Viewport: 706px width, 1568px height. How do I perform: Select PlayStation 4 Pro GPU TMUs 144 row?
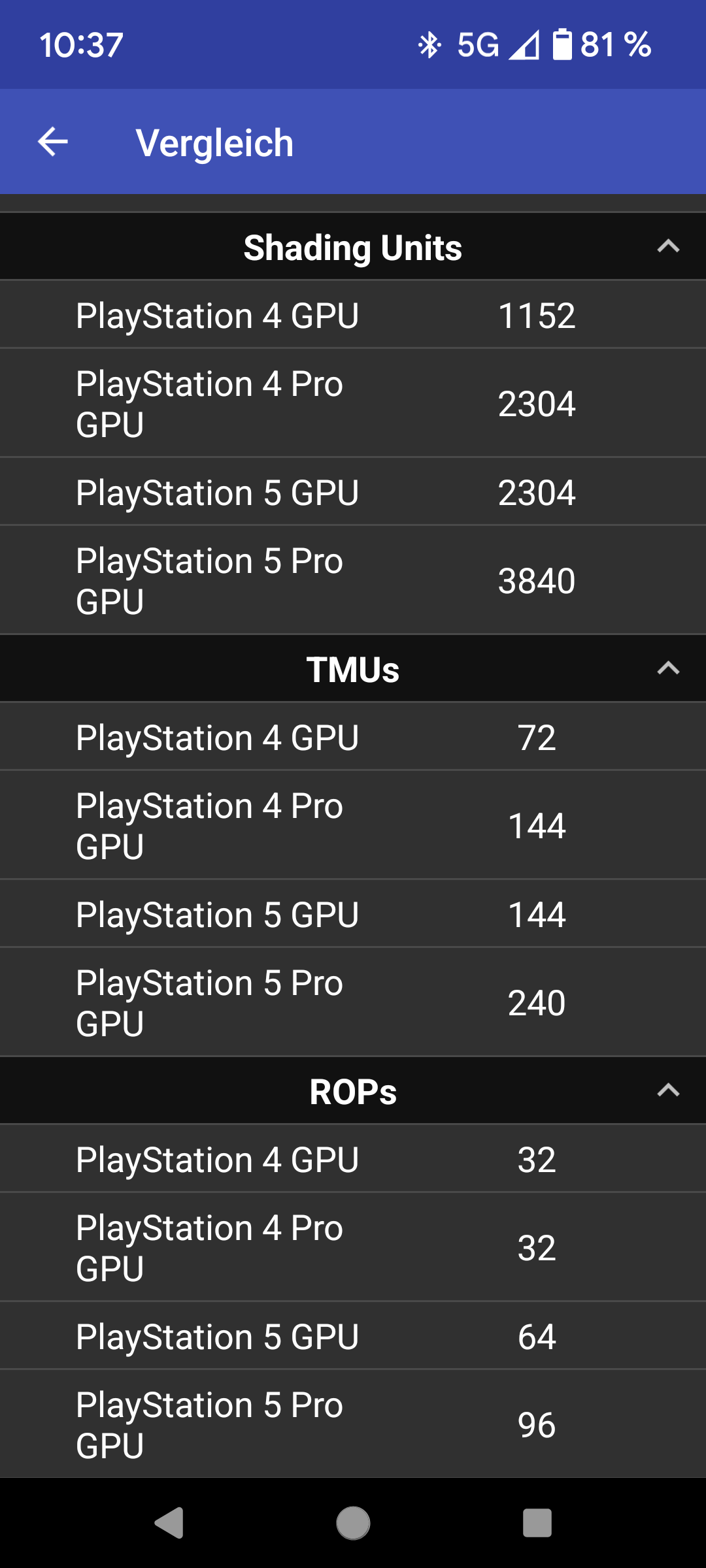coord(353,825)
